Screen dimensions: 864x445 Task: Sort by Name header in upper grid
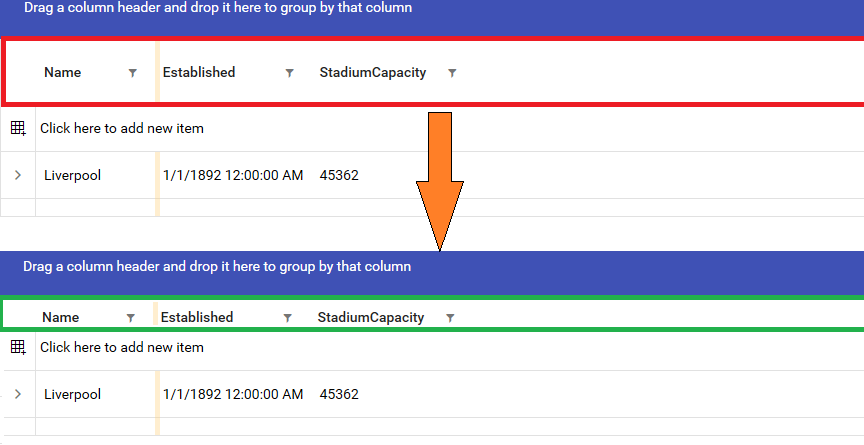point(62,73)
